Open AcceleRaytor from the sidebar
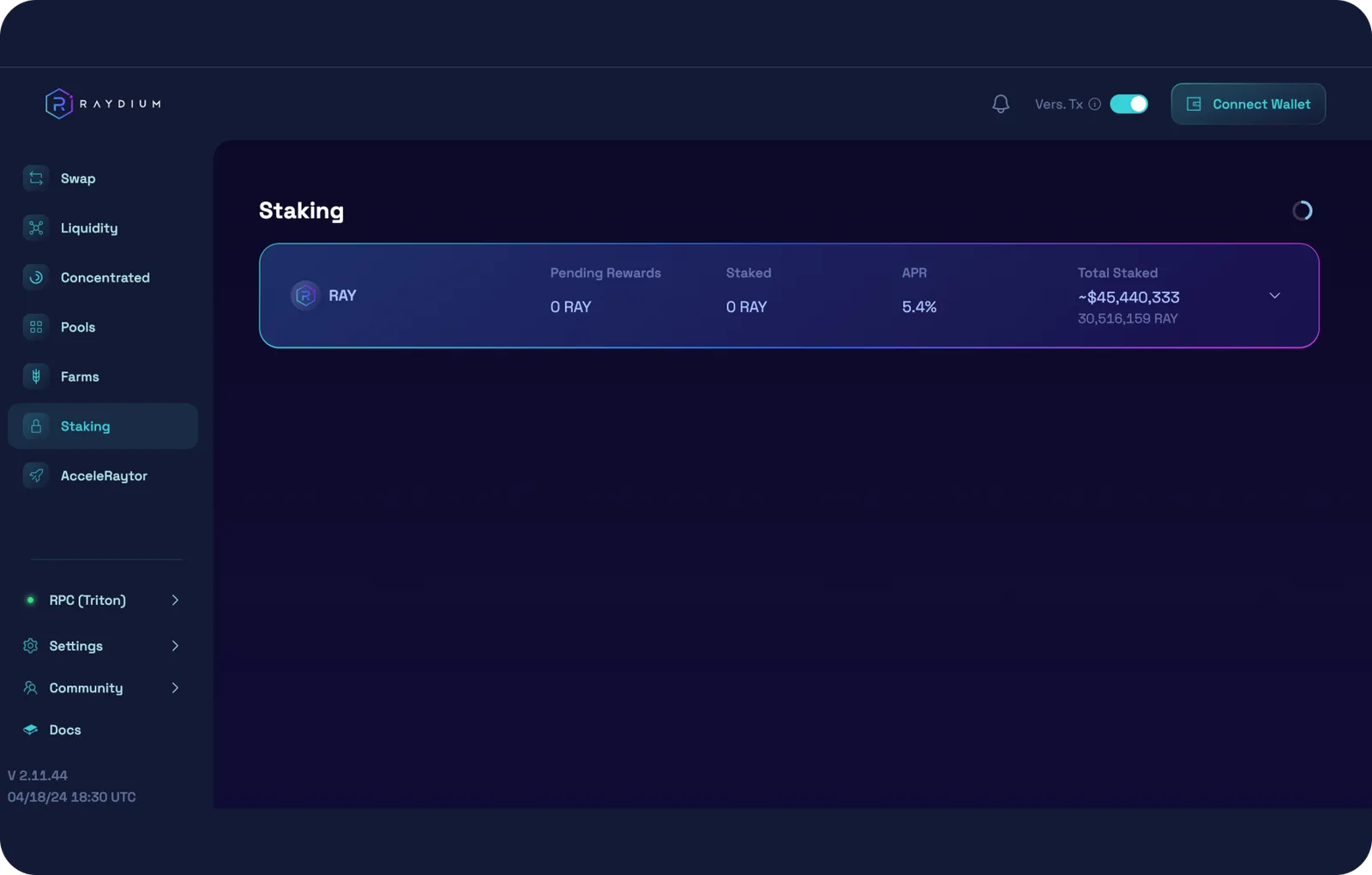The height and width of the screenshot is (875, 1372). pos(103,475)
